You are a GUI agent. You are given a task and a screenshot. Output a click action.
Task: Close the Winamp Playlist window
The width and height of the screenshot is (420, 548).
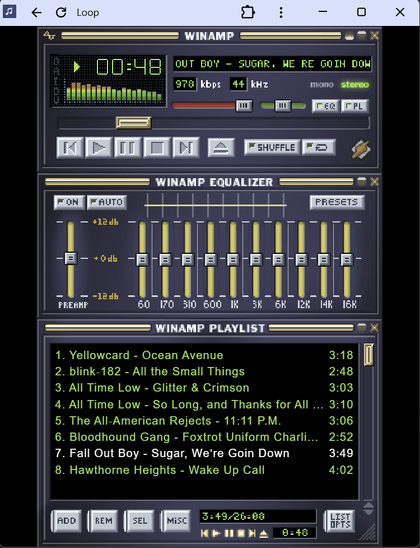374,327
